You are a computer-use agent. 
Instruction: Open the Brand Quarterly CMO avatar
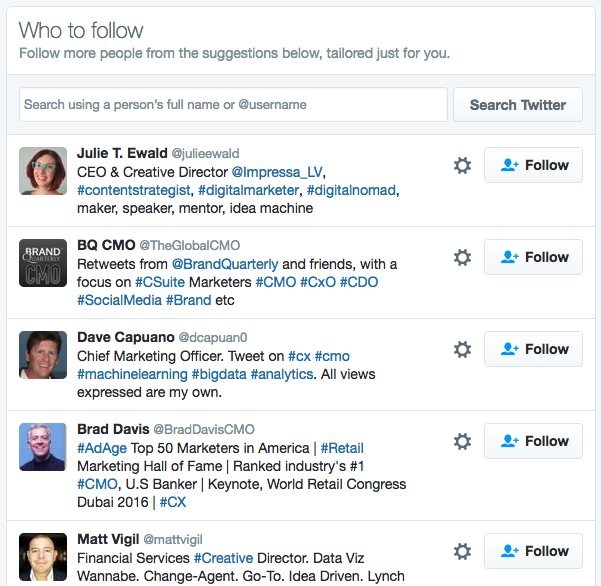[43, 263]
